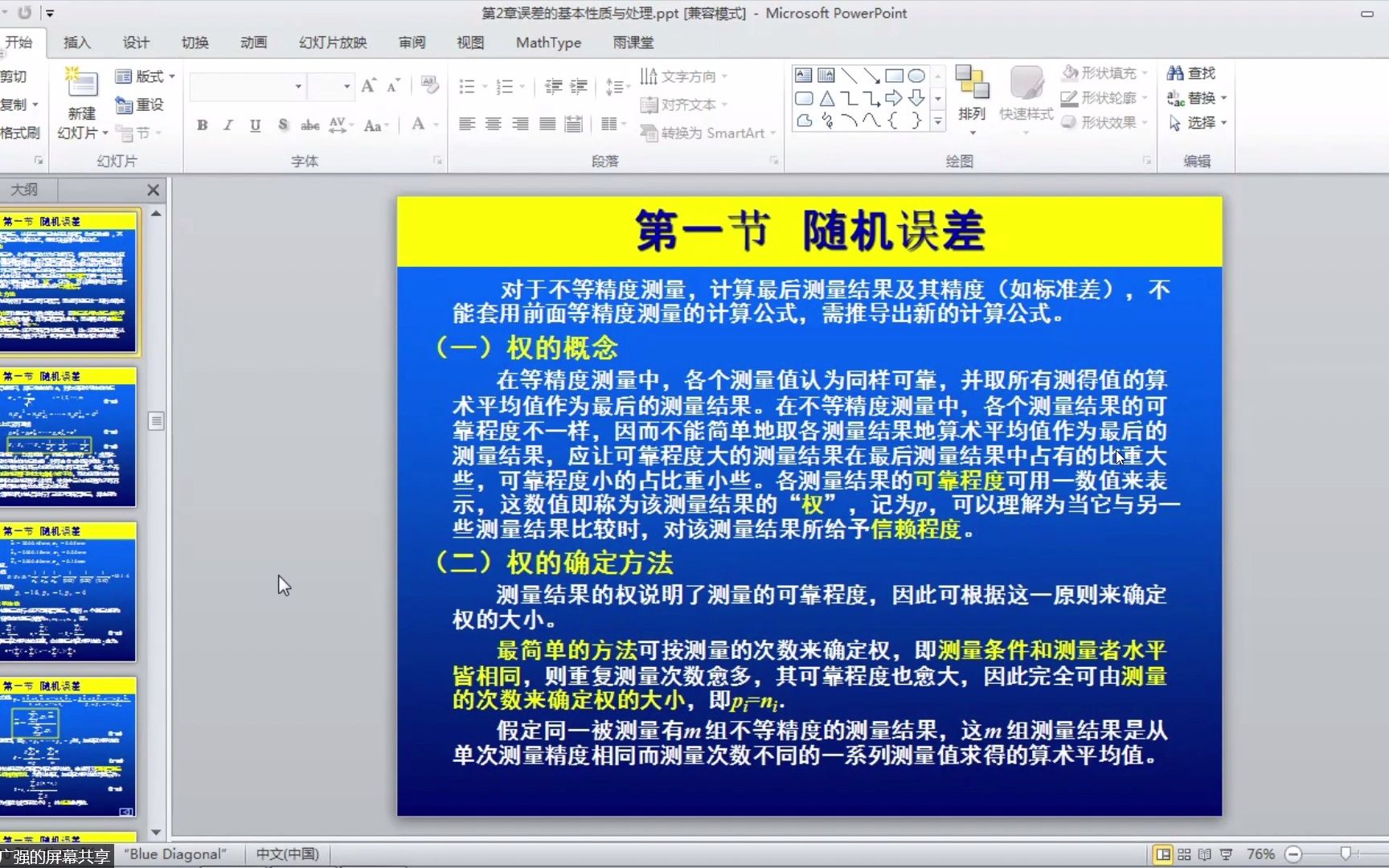Select the straight line shape

[x=849, y=76]
